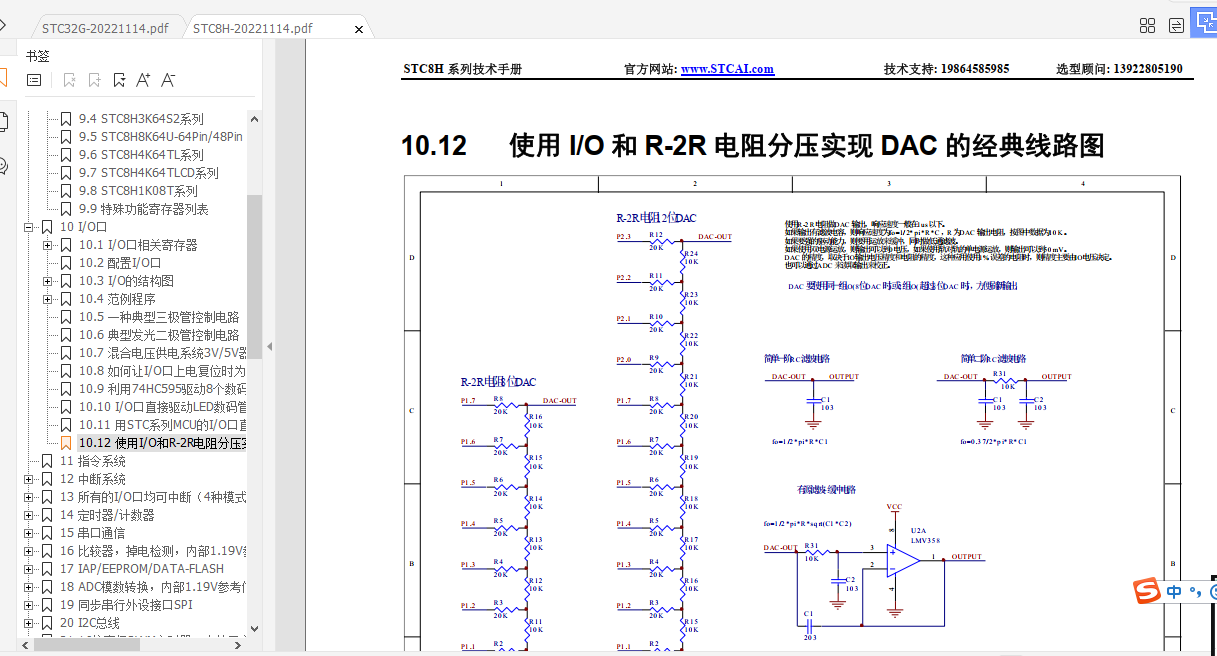Expand the 18 ADC模数转换 node
This screenshot has height=656, width=1217.
(x=28, y=587)
